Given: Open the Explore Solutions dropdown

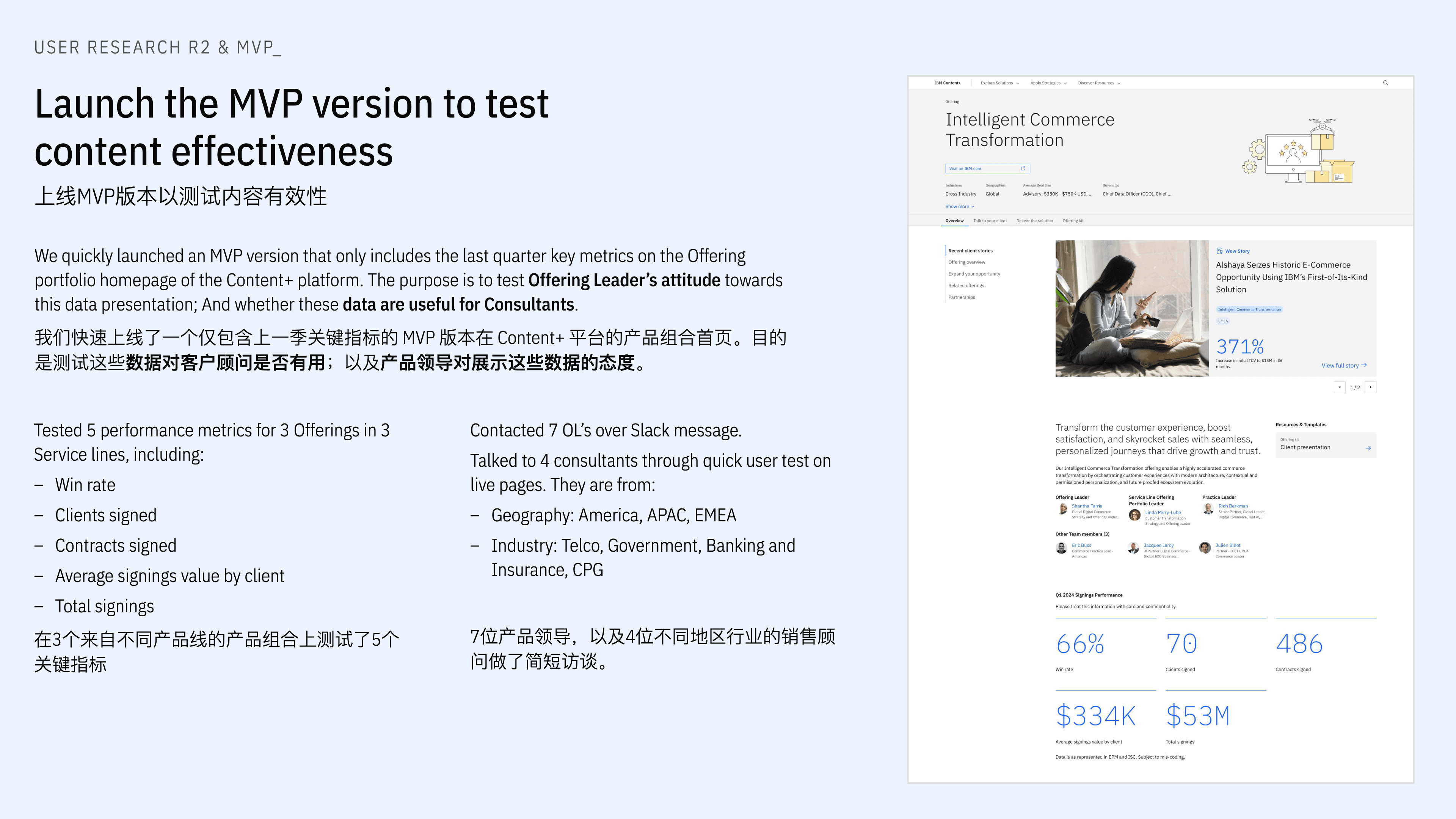Looking at the screenshot, I should pyautogui.click(x=1000, y=83).
